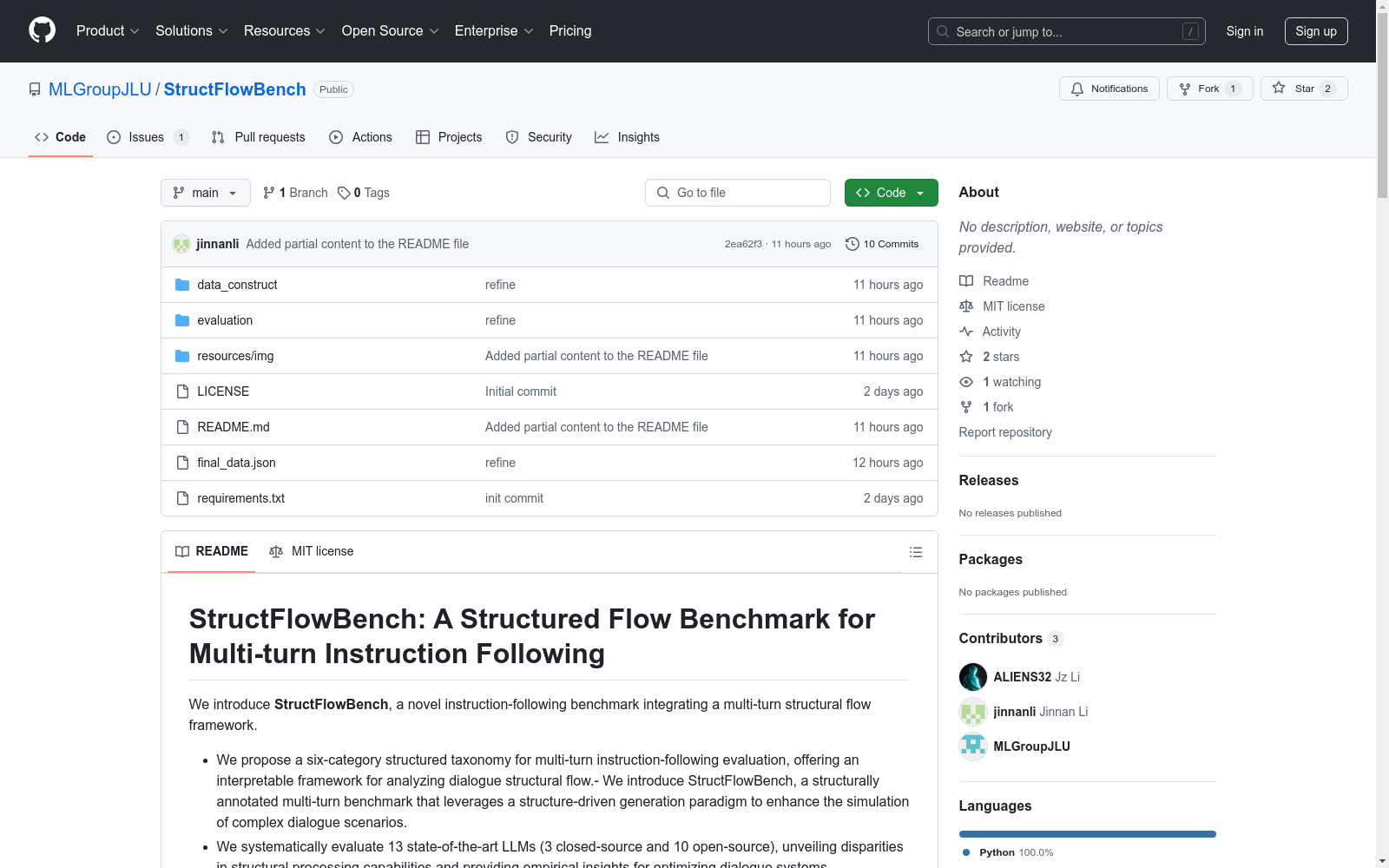Click the book icon next to Readme
This screenshot has height=868, width=1389.
click(x=966, y=281)
